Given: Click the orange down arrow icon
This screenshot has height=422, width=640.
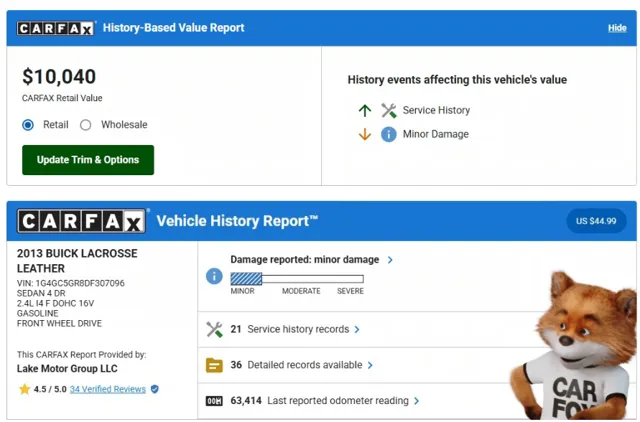Looking at the screenshot, I should tap(364, 134).
